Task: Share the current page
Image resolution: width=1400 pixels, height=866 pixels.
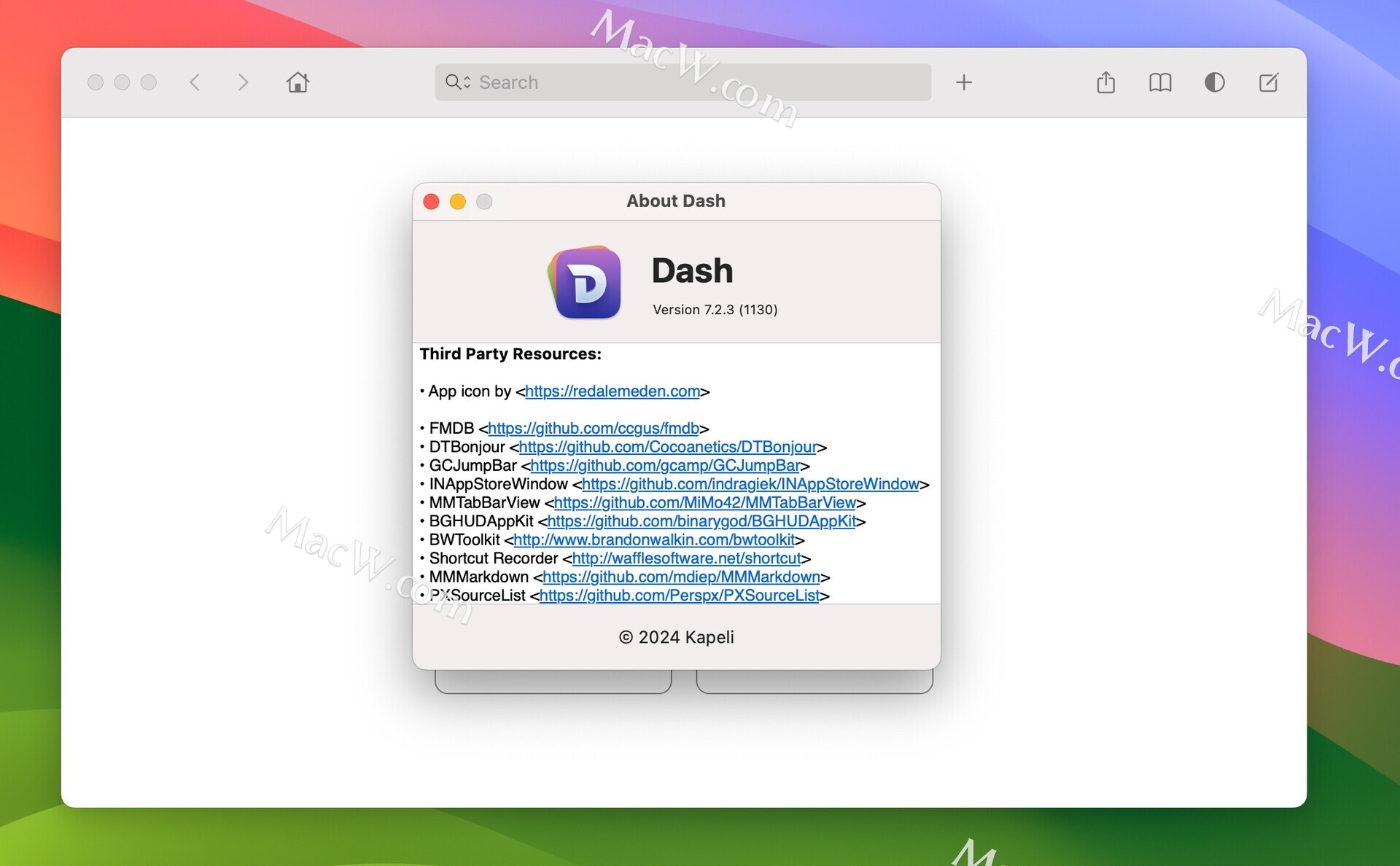Action: point(1107,82)
